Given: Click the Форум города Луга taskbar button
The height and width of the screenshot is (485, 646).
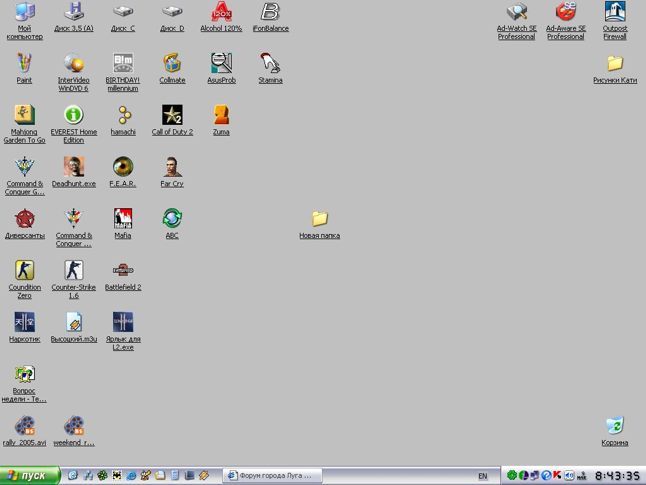Looking at the screenshot, I should pyautogui.click(x=270, y=476).
